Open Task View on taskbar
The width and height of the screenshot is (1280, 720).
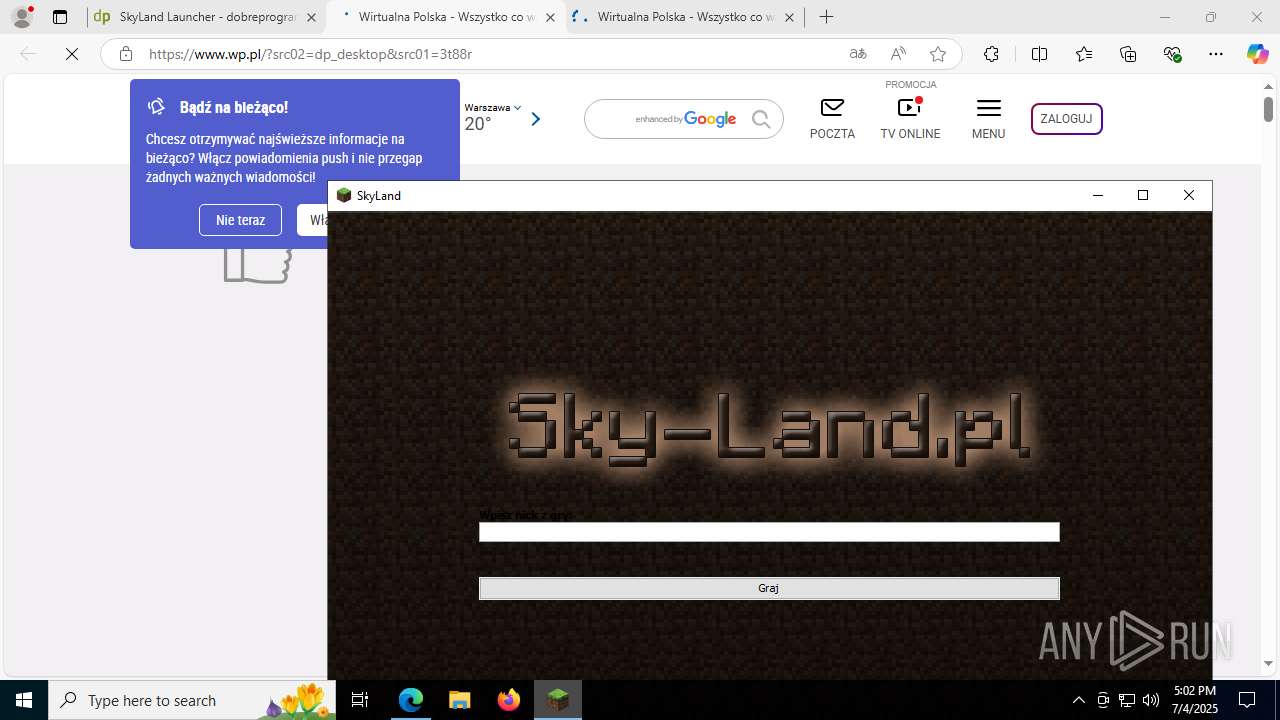[360, 700]
